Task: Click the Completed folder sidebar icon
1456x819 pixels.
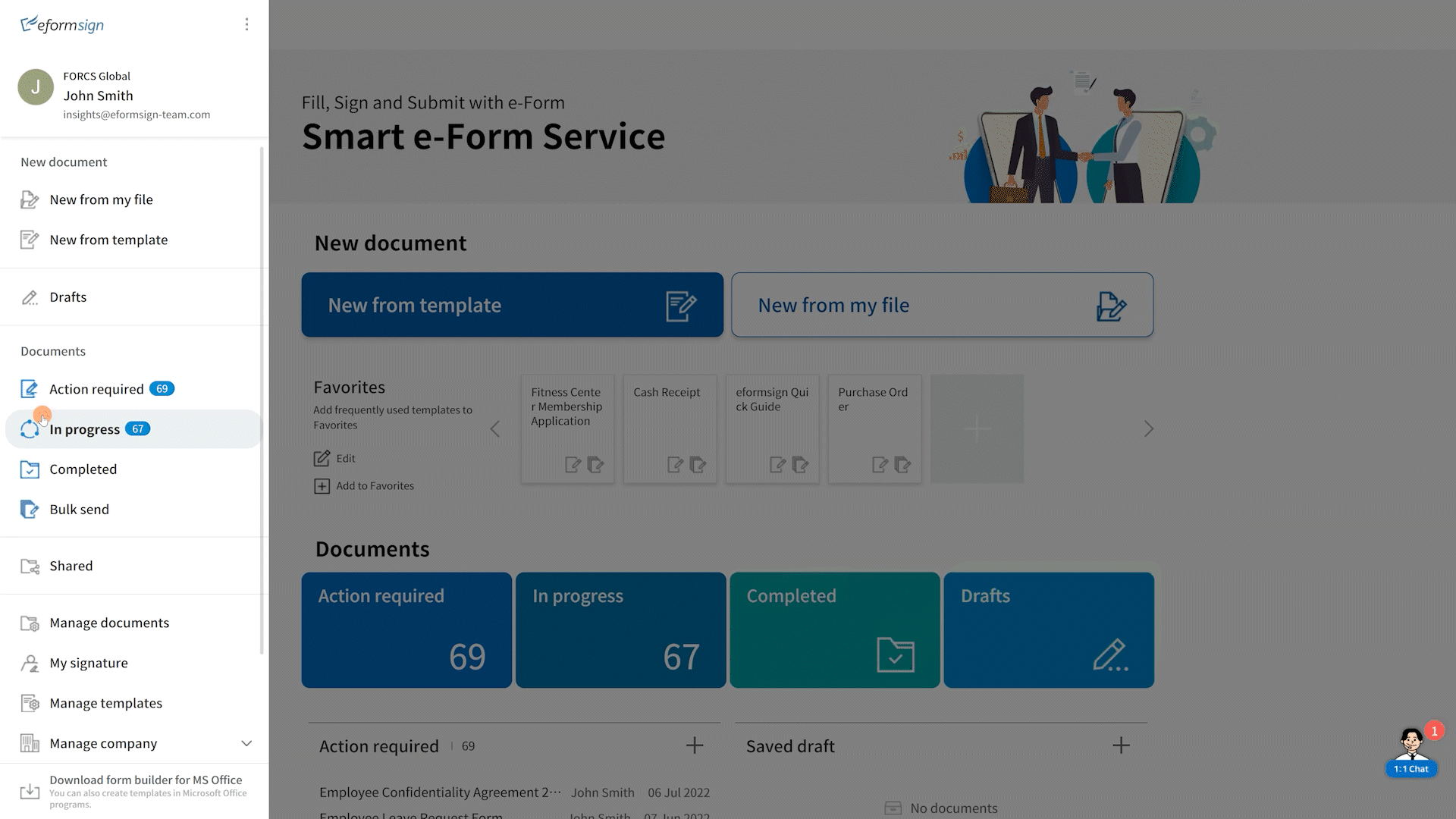Action: tap(30, 469)
